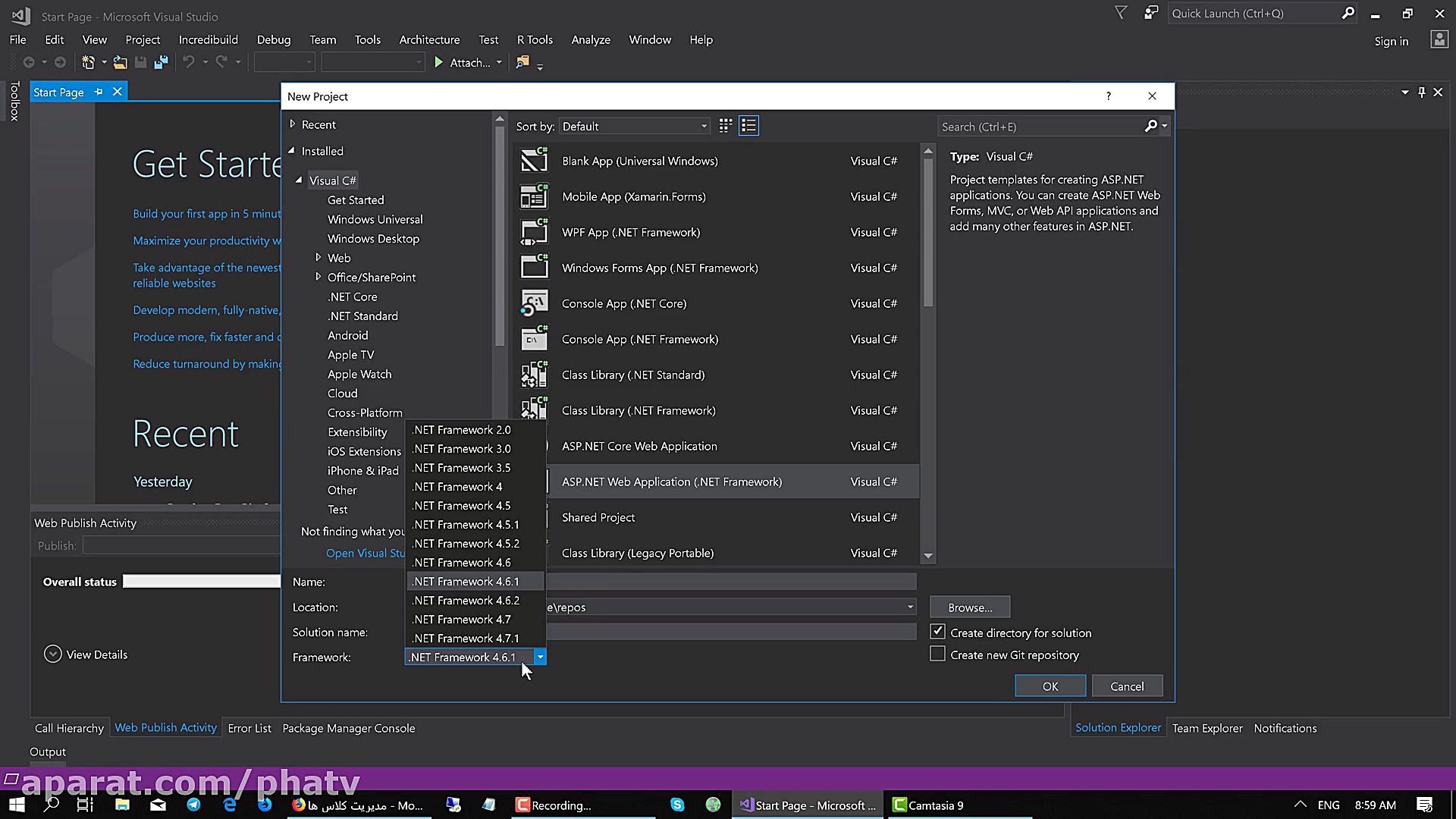Screen dimensions: 1456x819
Task: Click the Browse... button
Action: [x=969, y=607]
